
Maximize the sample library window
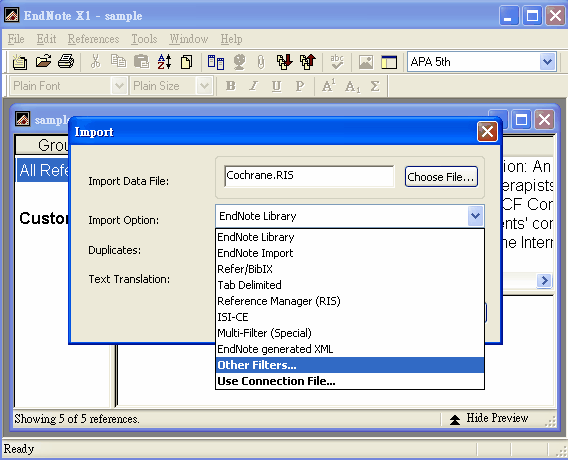coord(521,120)
